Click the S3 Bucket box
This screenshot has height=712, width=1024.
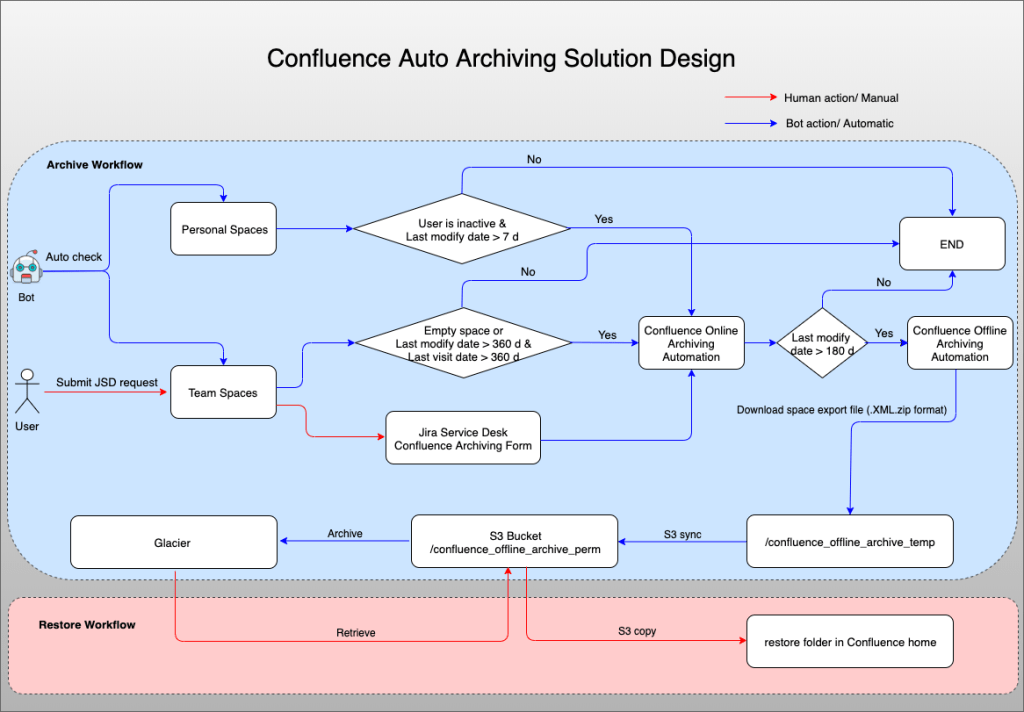pyautogui.click(x=514, y=542)
